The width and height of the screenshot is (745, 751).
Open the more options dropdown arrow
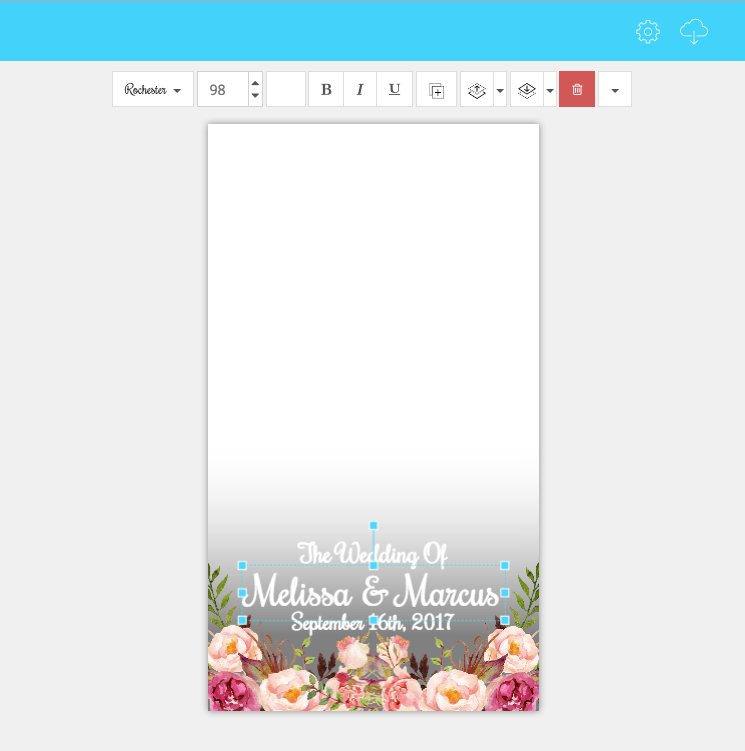point(615,90)
